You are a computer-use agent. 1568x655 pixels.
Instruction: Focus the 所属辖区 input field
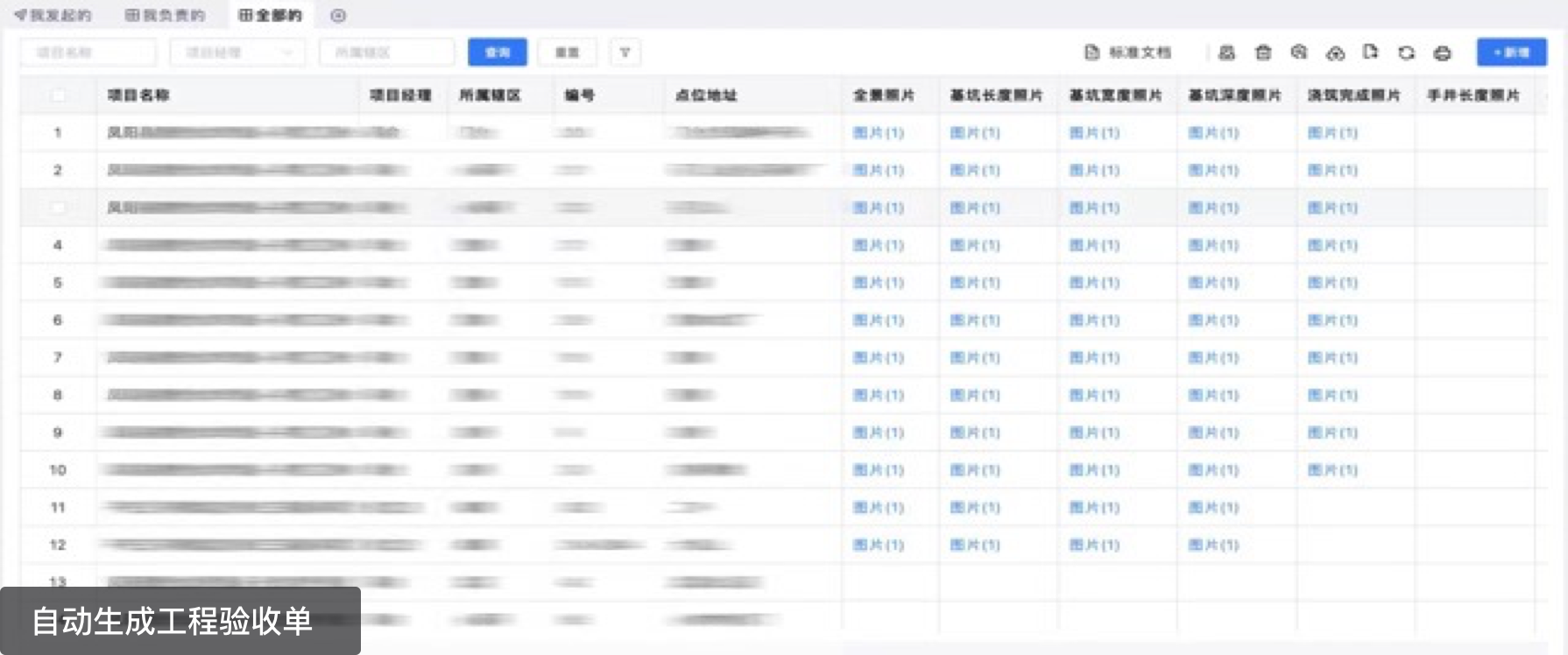tap(386, 53)
